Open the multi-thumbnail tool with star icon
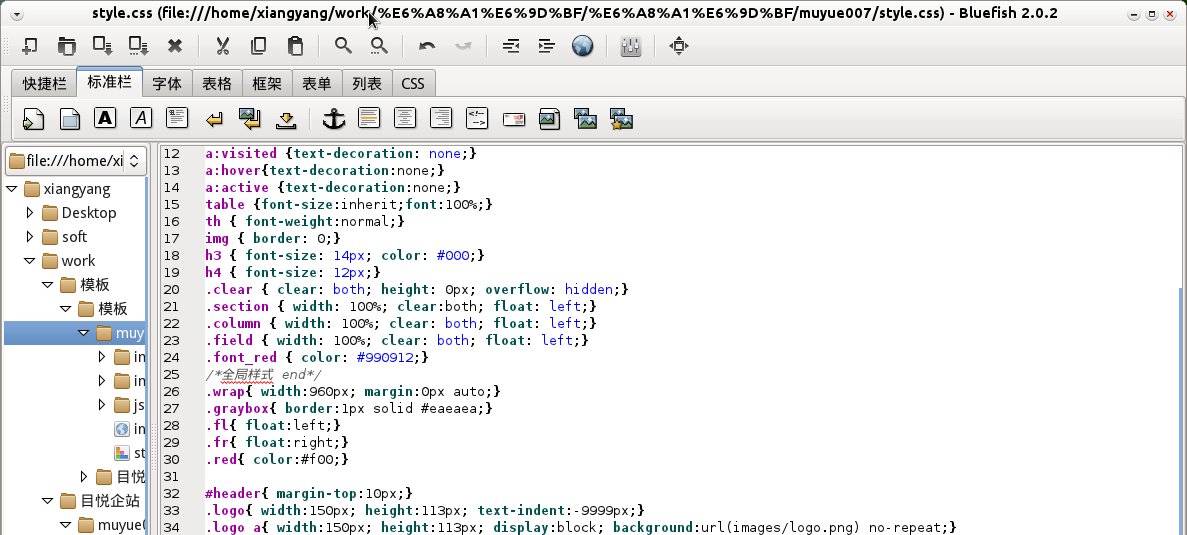This screenshot has width=1187, height=535. (x=622, y=119)
